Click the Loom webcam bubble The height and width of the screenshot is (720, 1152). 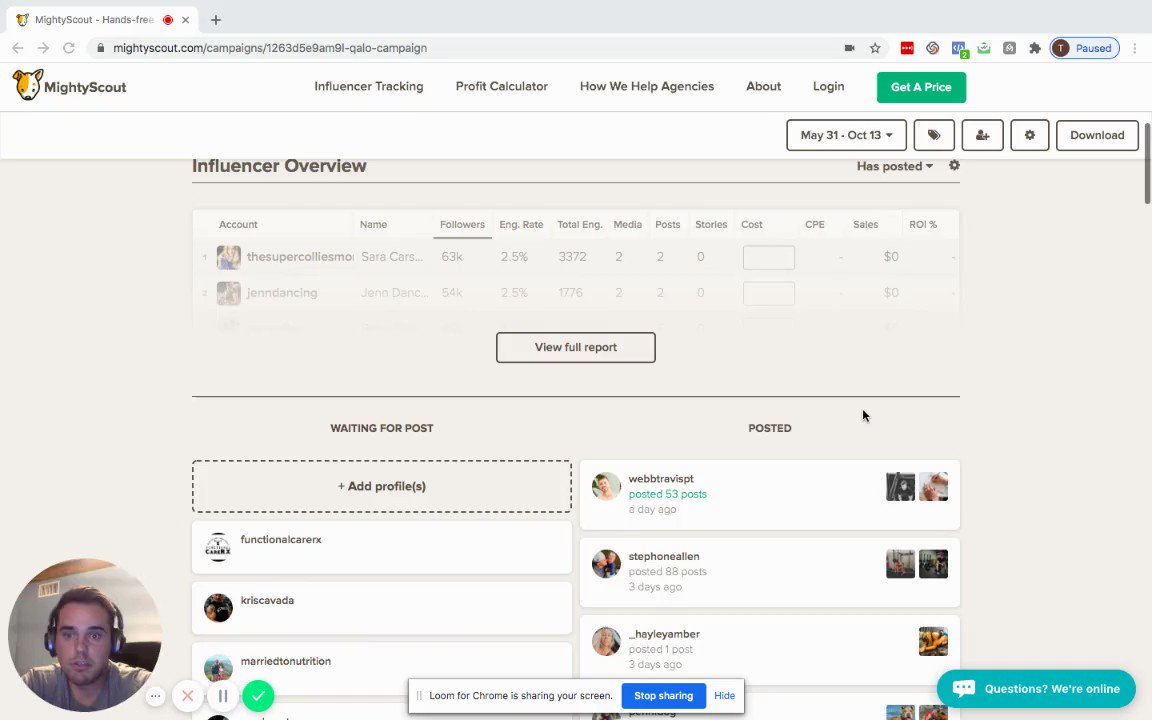point(84,636)
